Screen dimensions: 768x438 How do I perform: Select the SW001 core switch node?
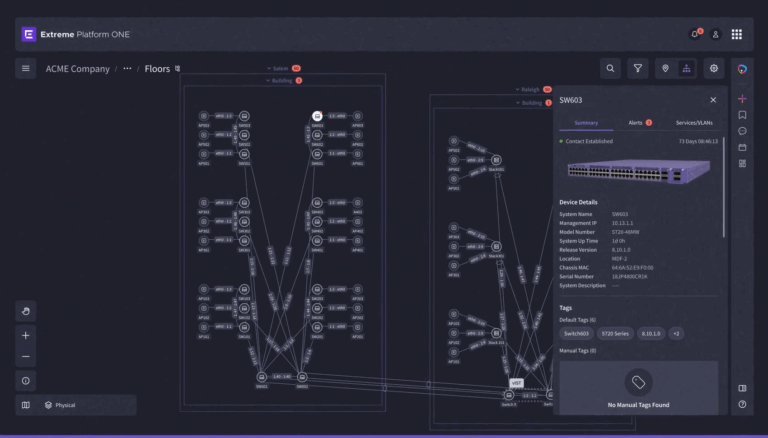coord(262,377)
